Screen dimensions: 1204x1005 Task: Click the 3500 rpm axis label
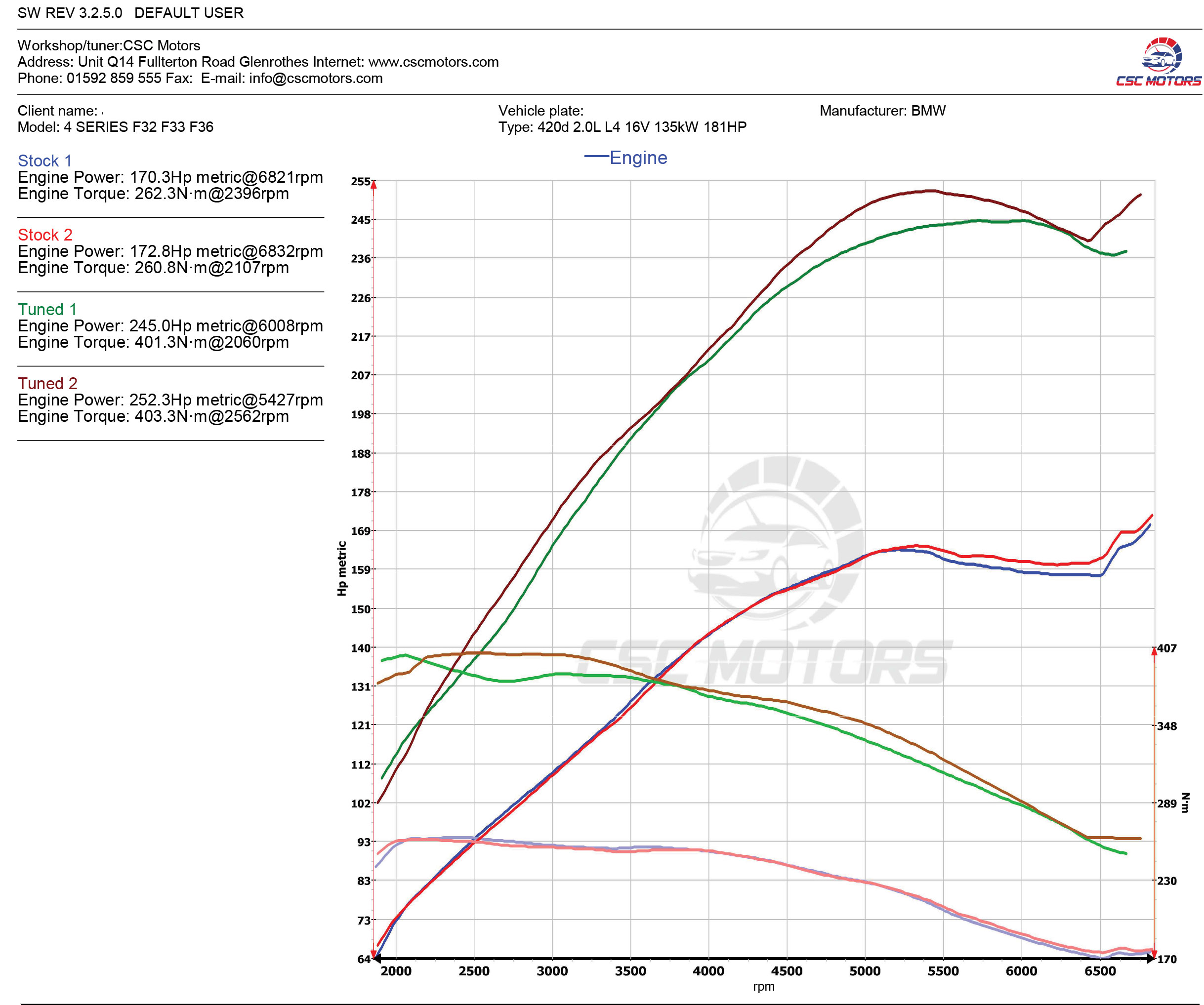coord(631,970)
